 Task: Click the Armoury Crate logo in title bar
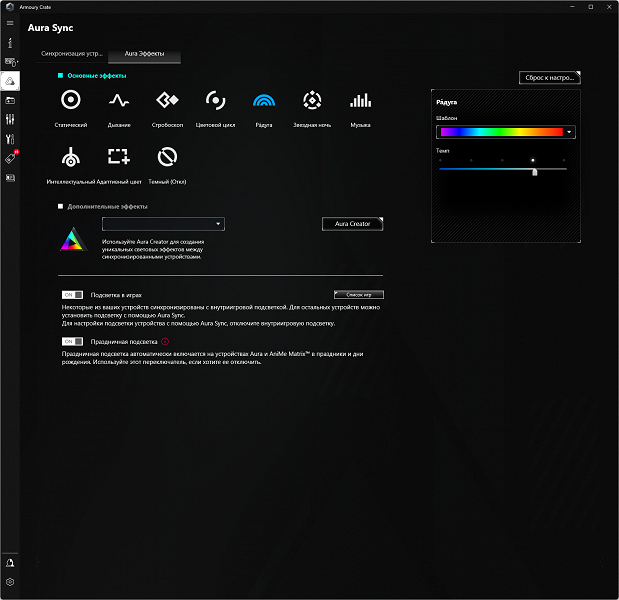pyautogui.click(x=10, y=7)
